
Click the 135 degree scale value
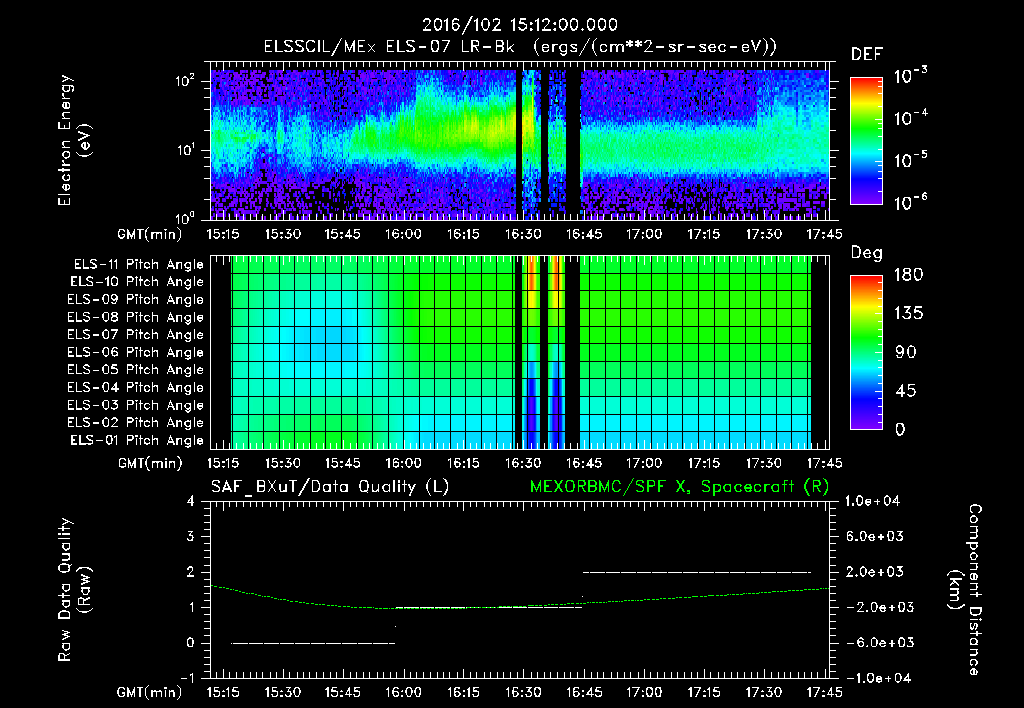(908, 314)
